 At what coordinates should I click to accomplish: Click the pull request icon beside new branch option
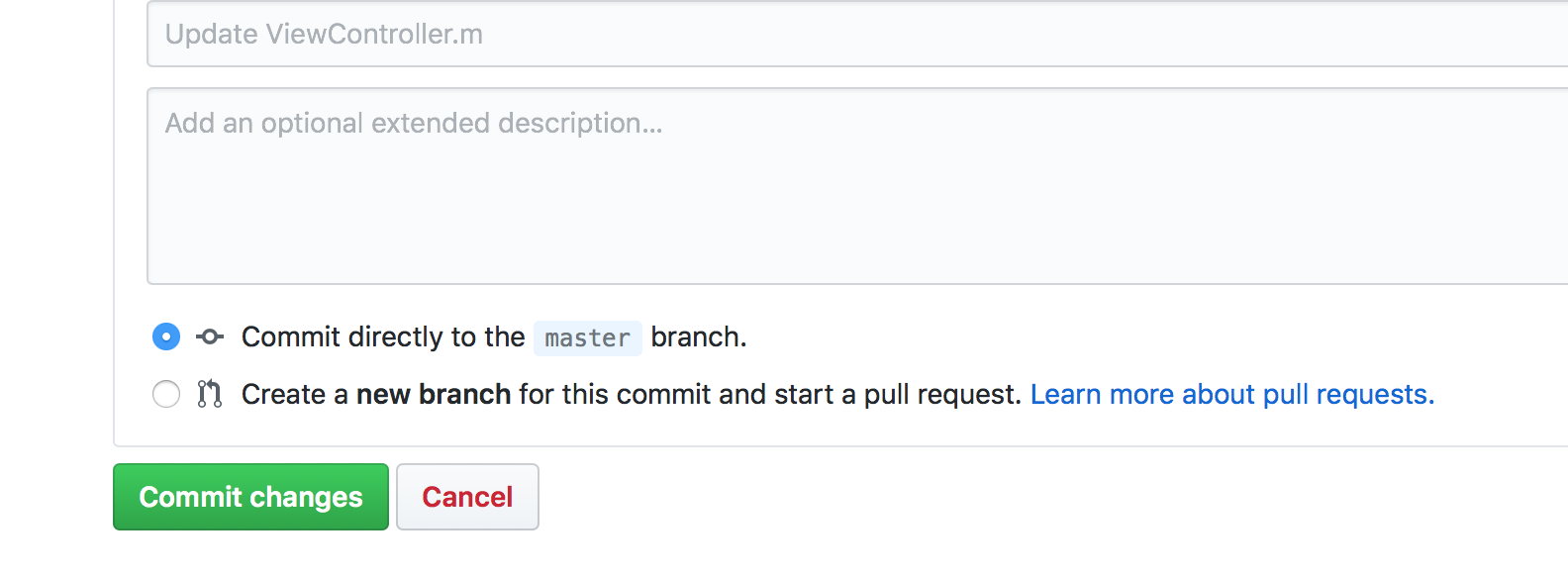(209, 394)
